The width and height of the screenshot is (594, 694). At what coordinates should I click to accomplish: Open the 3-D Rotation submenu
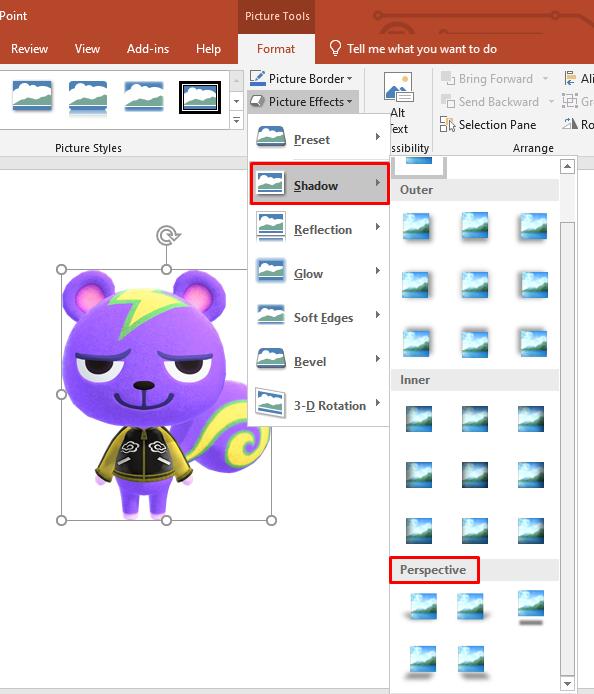coord(319,405)
